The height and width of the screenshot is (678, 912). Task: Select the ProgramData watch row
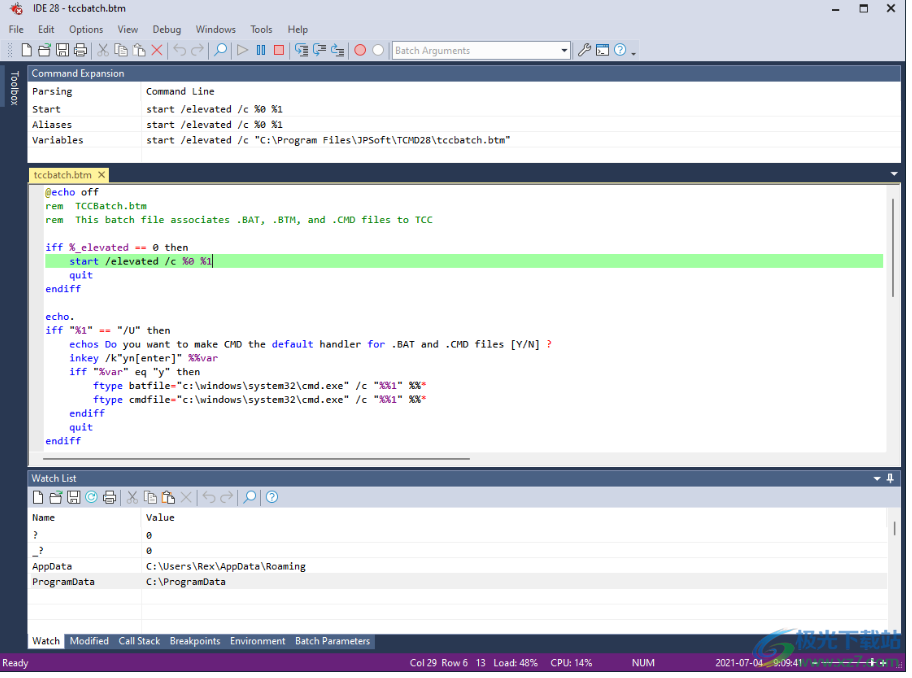point(458,583)
